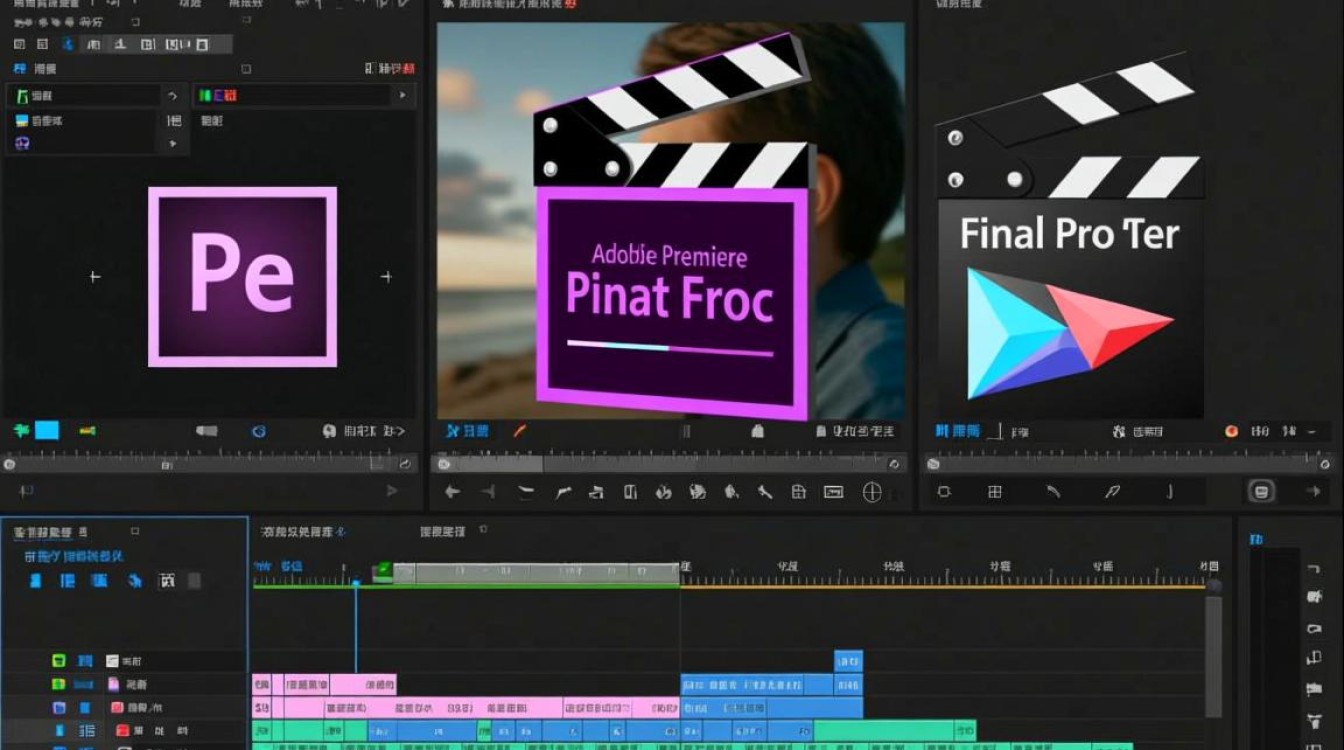Click the right-arrow icon in right monitor toolbar
The image size is (1344, 750).
point(1314,491)
